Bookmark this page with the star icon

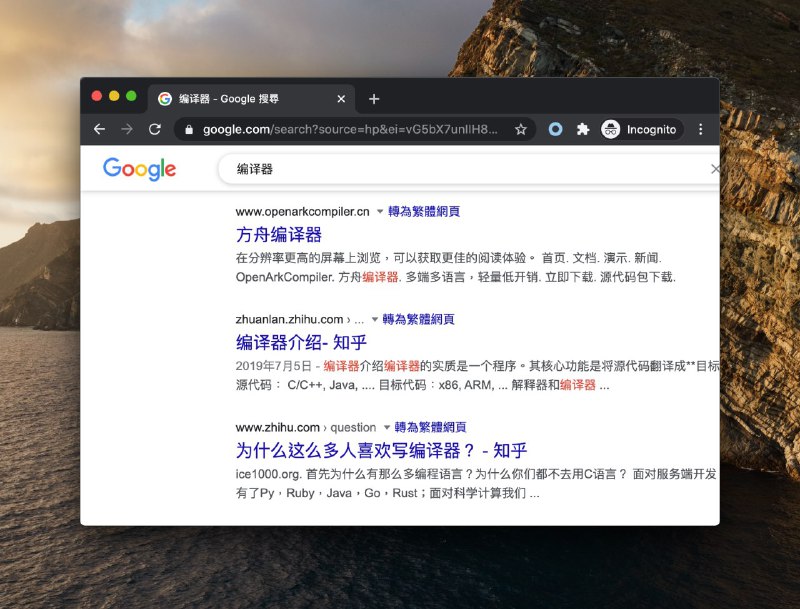[x=520, y=130]
